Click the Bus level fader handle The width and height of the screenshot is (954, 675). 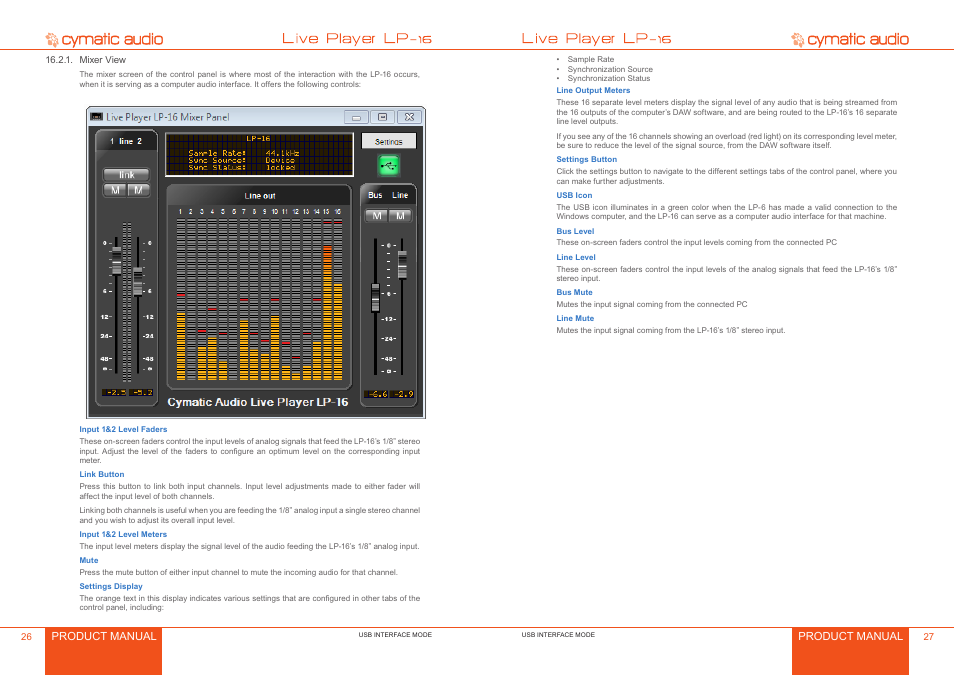tap(375, 298)
